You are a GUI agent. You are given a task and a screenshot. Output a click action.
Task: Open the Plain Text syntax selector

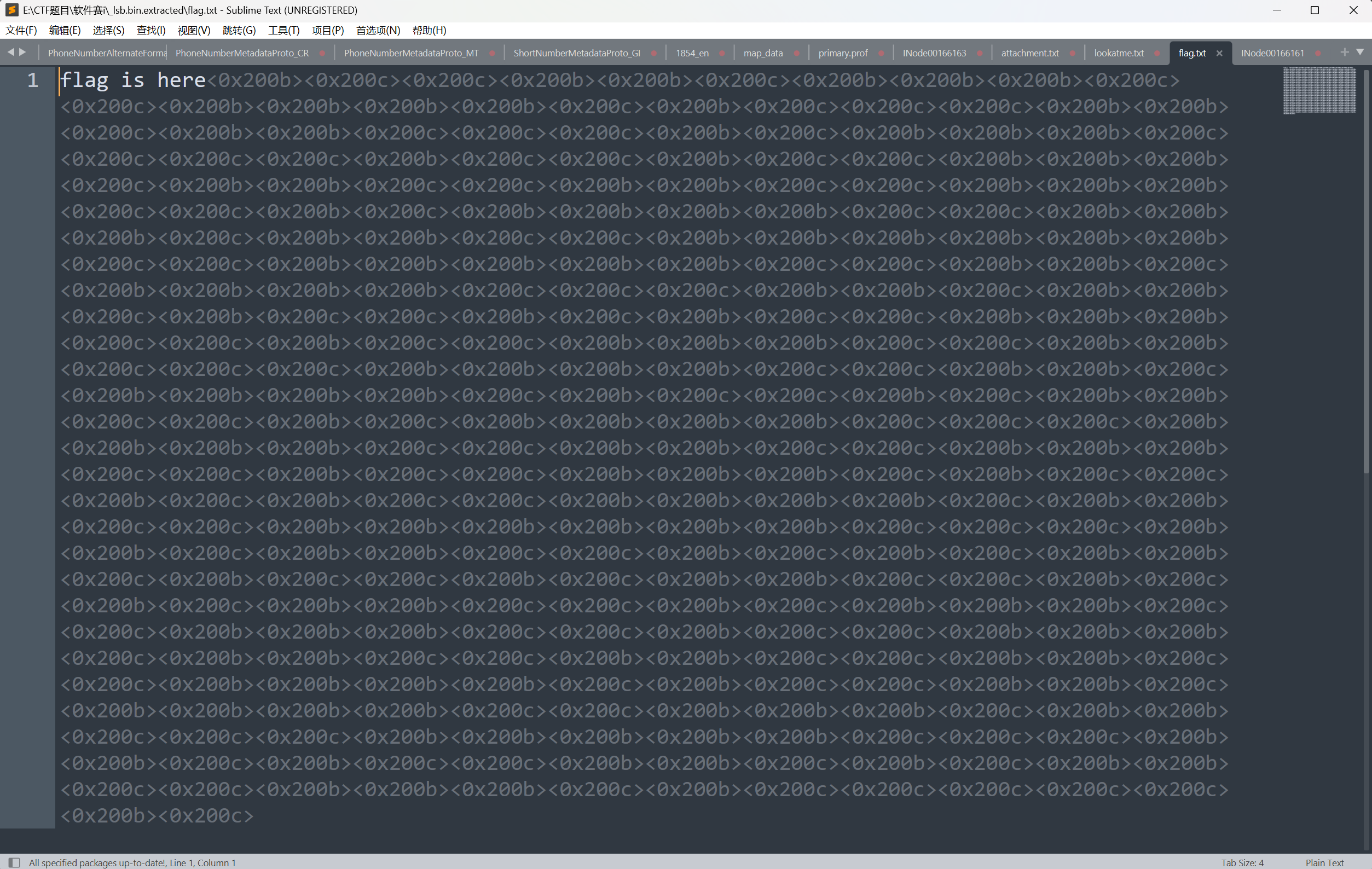point(1324,862)
